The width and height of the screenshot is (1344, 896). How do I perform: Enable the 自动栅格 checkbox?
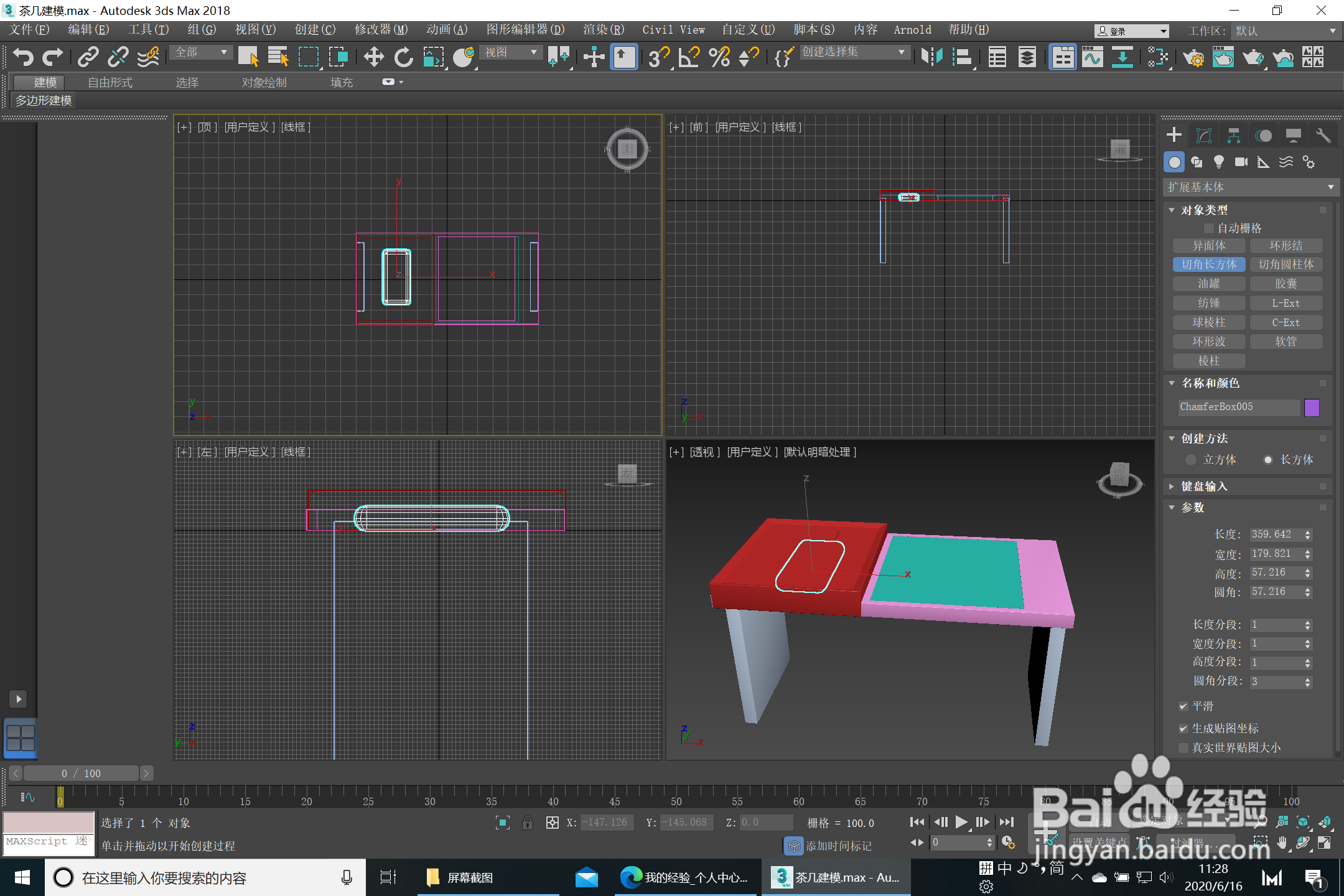[1209, 228]
